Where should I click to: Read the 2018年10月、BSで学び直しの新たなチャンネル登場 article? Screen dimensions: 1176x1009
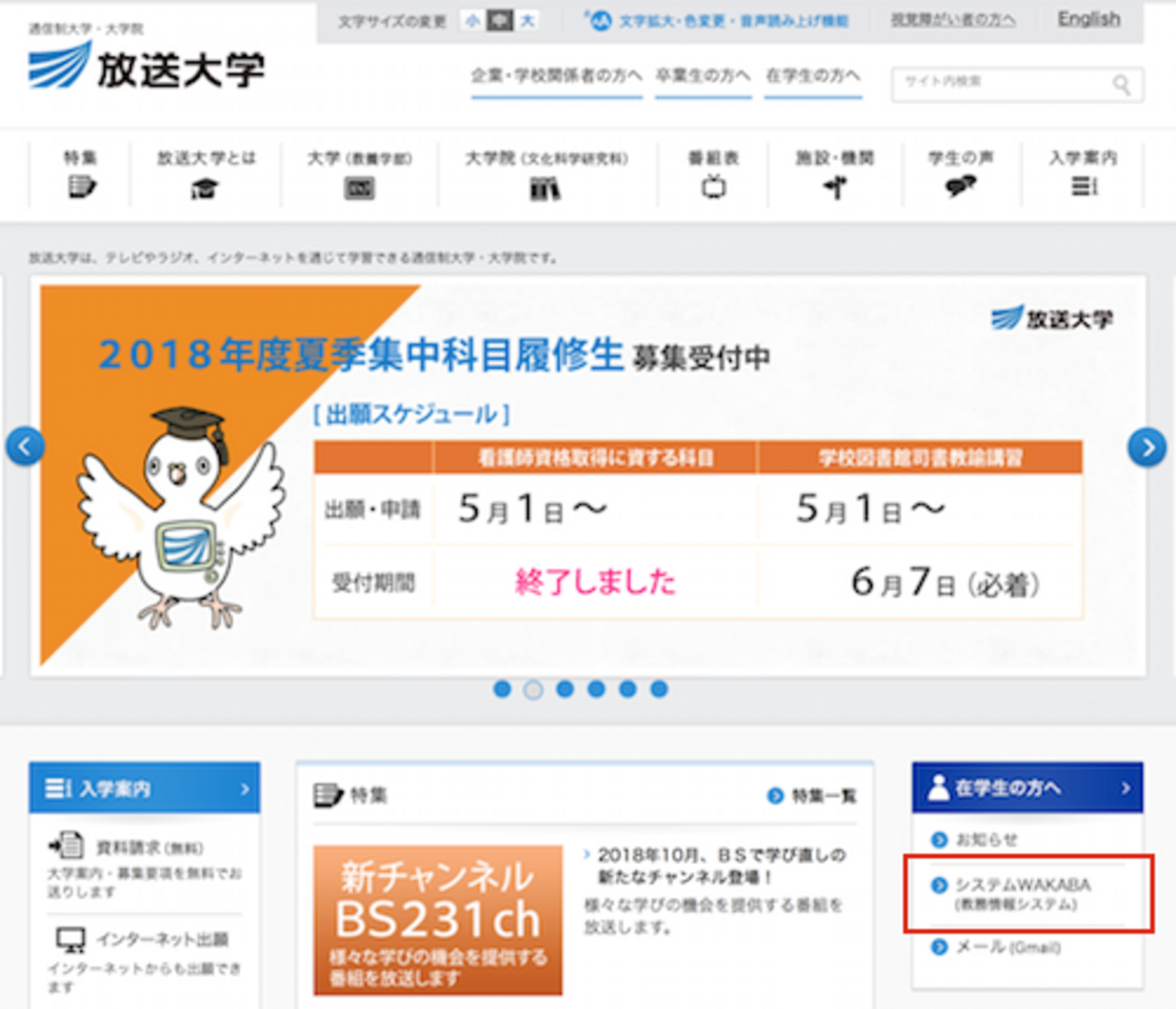pyautogui.click(x=722, y=866)
